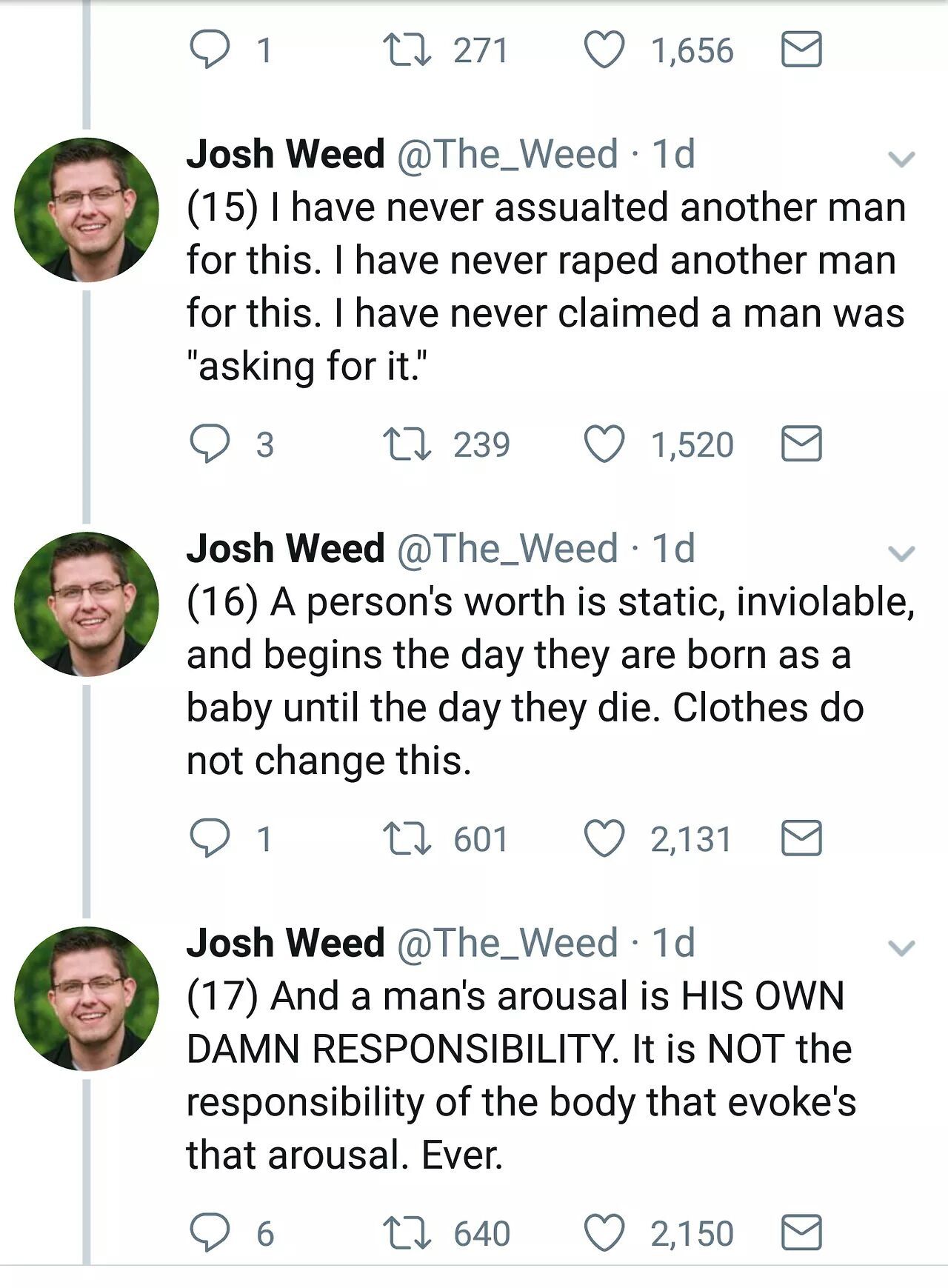Open Josh Weed profile from tweet (15) name
This screenshot has width=948, height=1288.
pyautogui.click(x=285, y=154)
